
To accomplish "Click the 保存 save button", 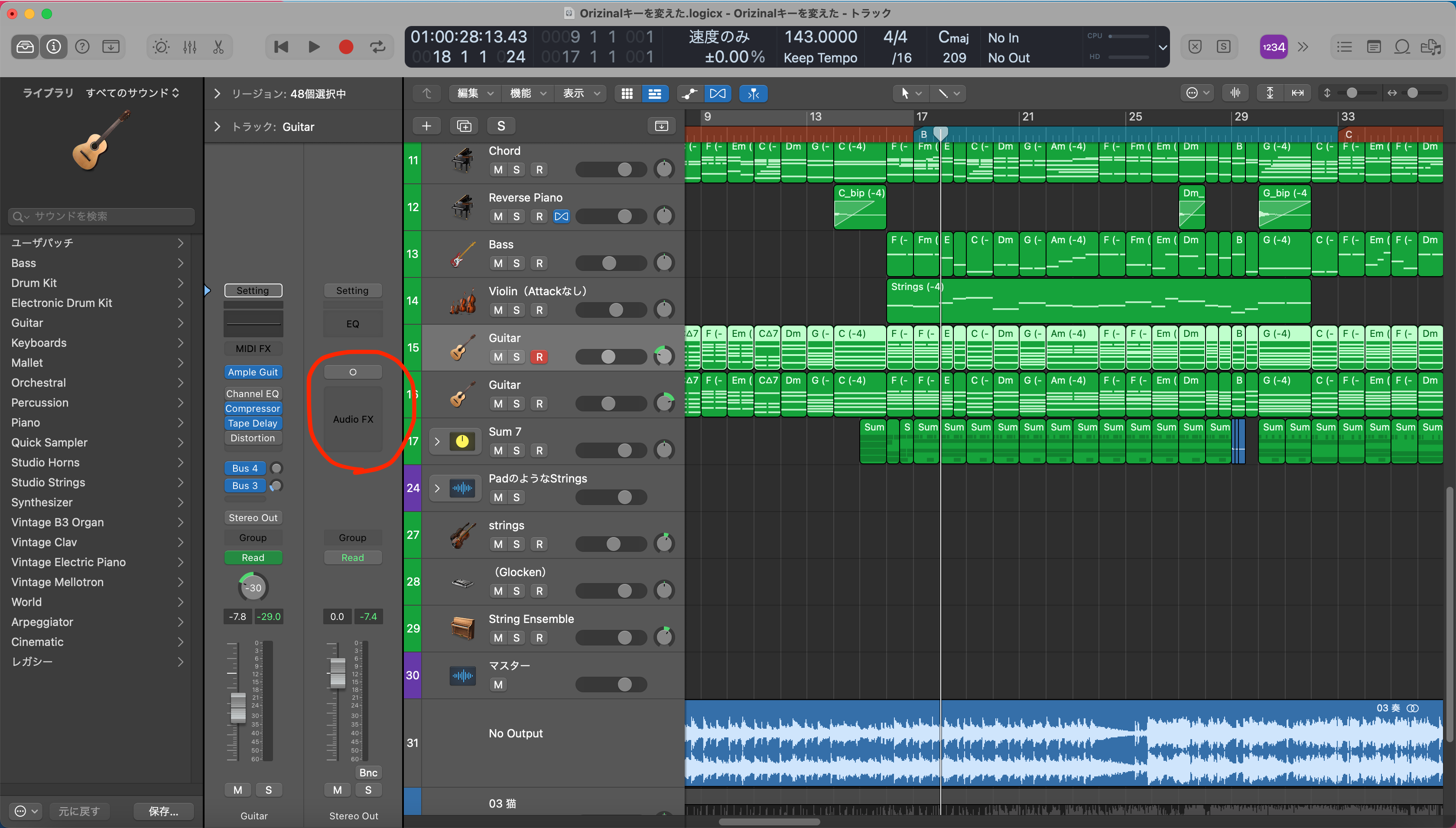I will click(x=163, y=812).
